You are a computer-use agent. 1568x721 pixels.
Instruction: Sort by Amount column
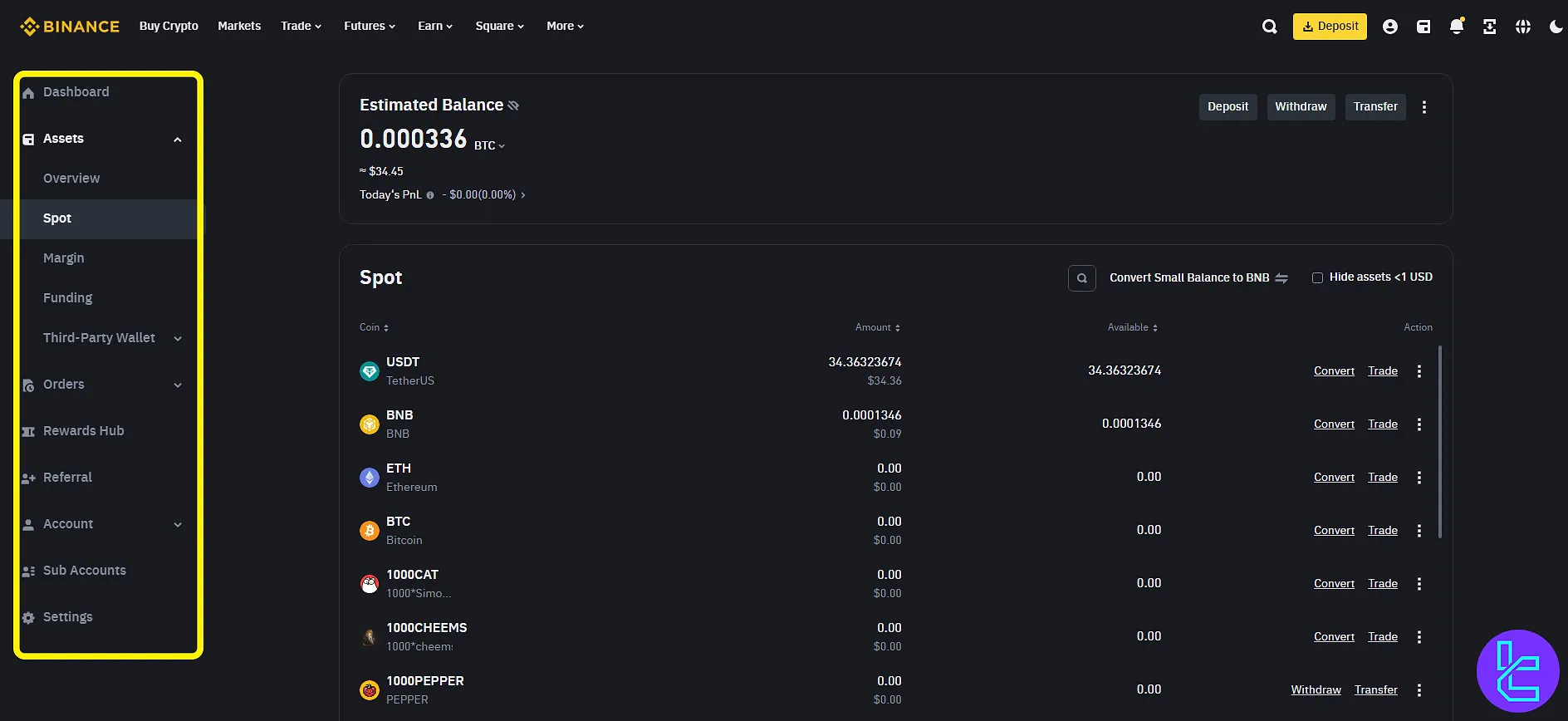[x=878, y=327]
